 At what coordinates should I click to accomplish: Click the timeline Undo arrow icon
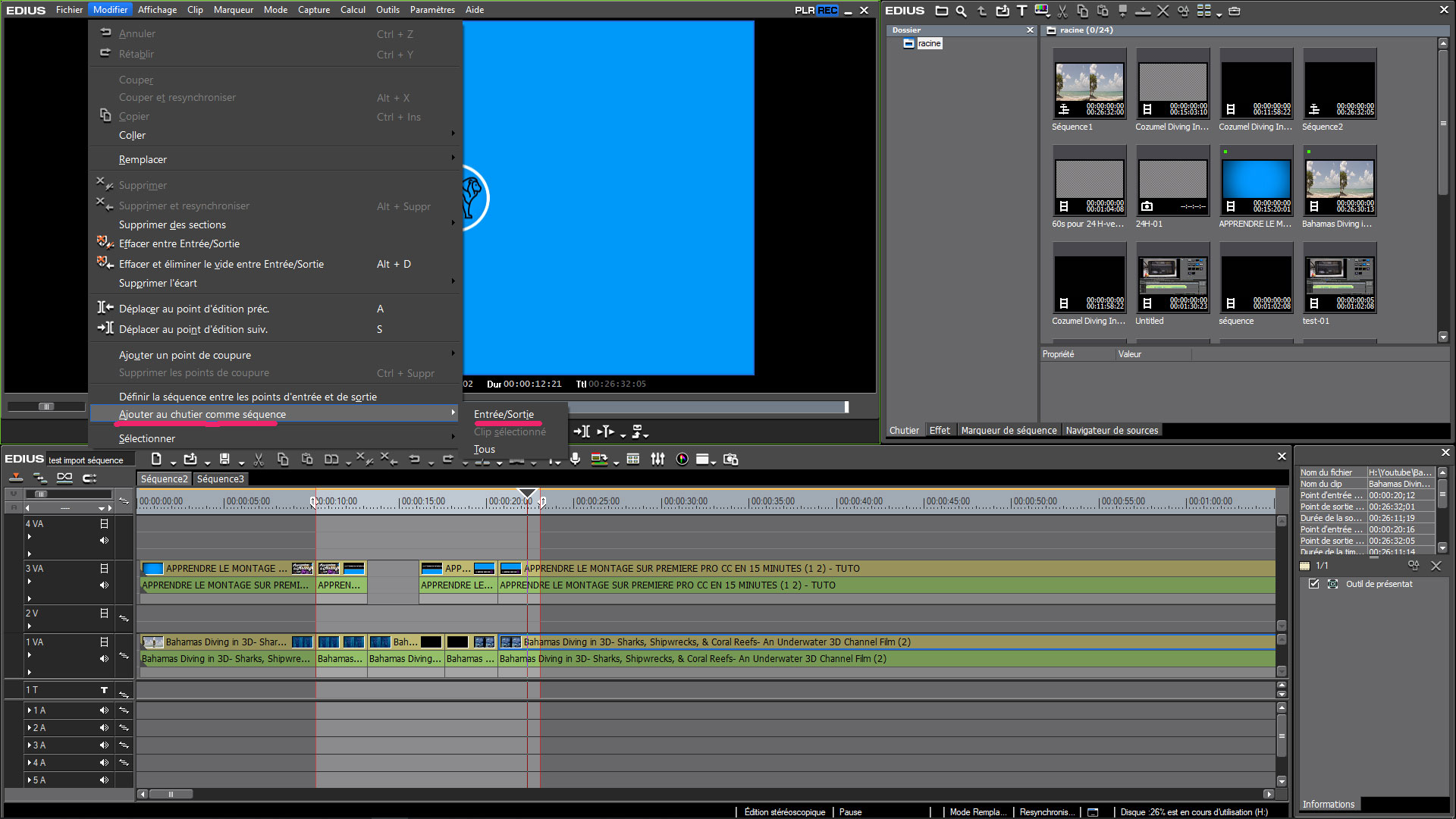point(414,459)
